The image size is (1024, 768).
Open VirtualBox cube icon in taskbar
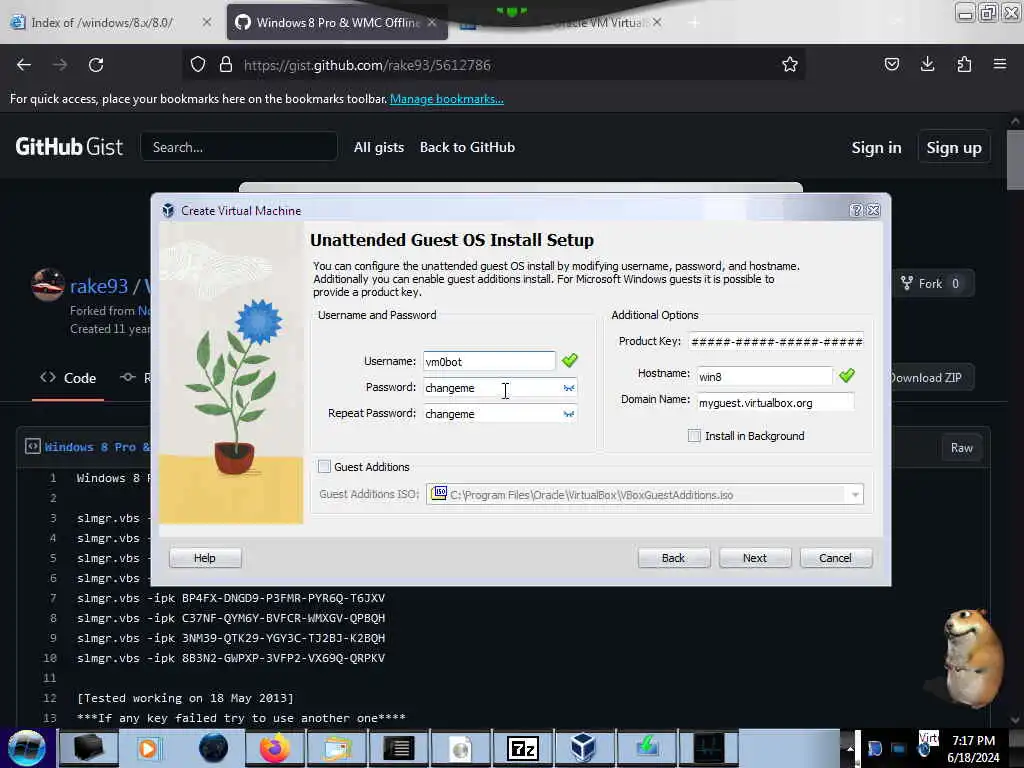tap(583, 748)
